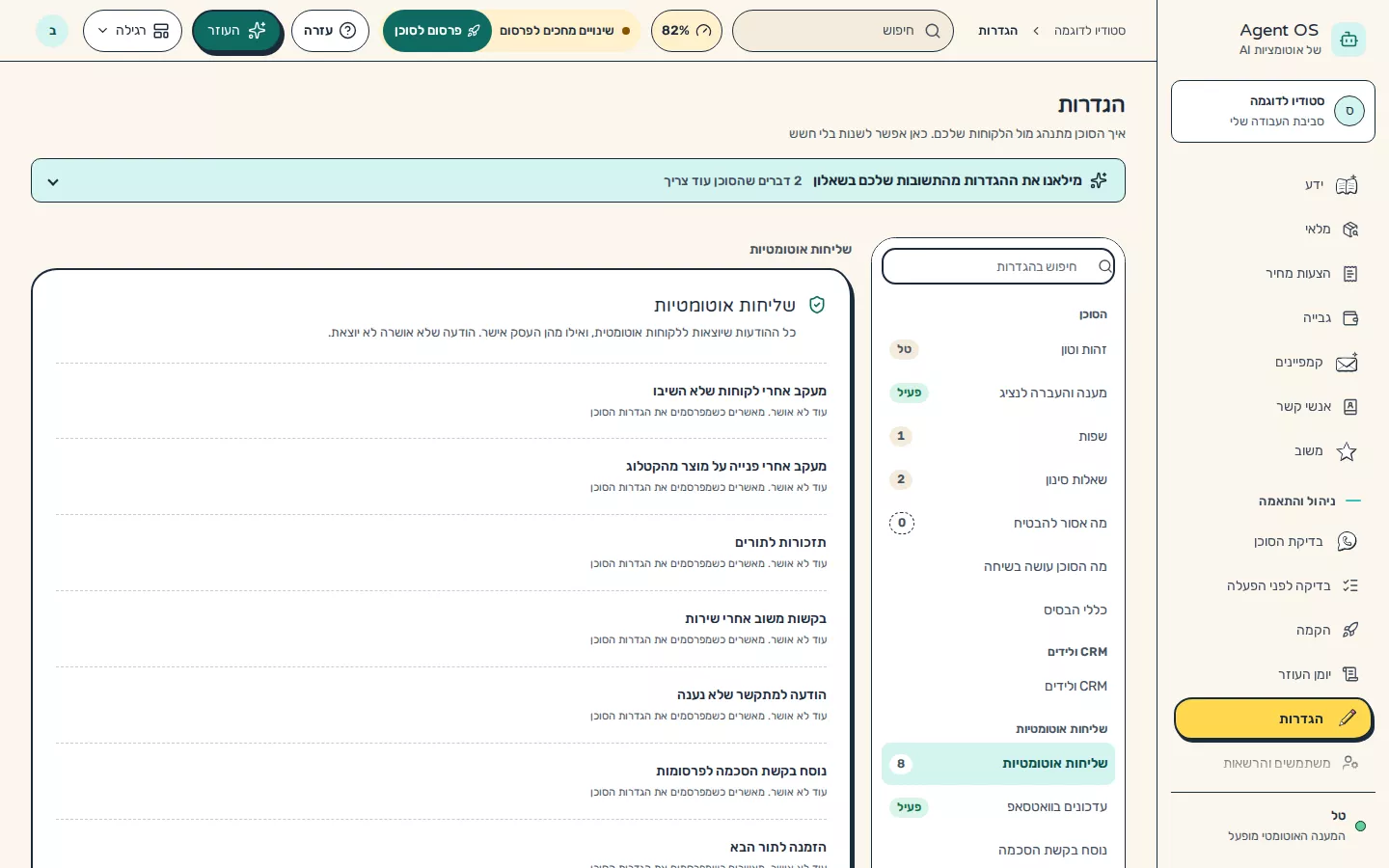Focus the חיפוש בהגדרה search field

998,266
